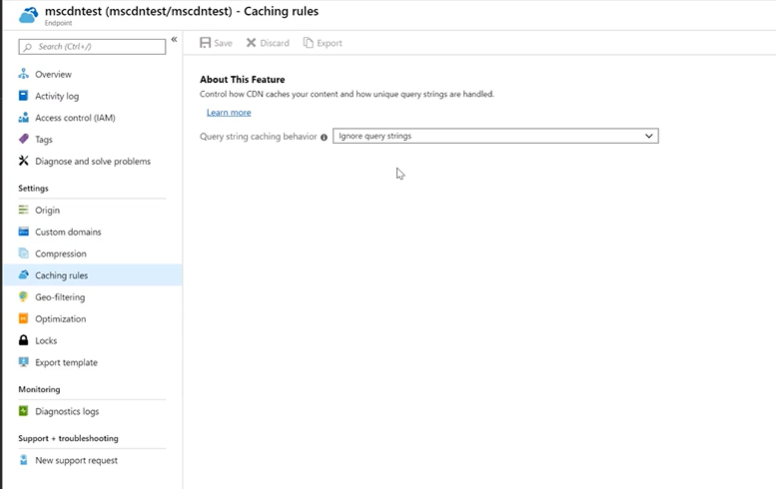This screenshot has height=489, width=776.
Task: Click the Custom domains icon
Action: 23,232
